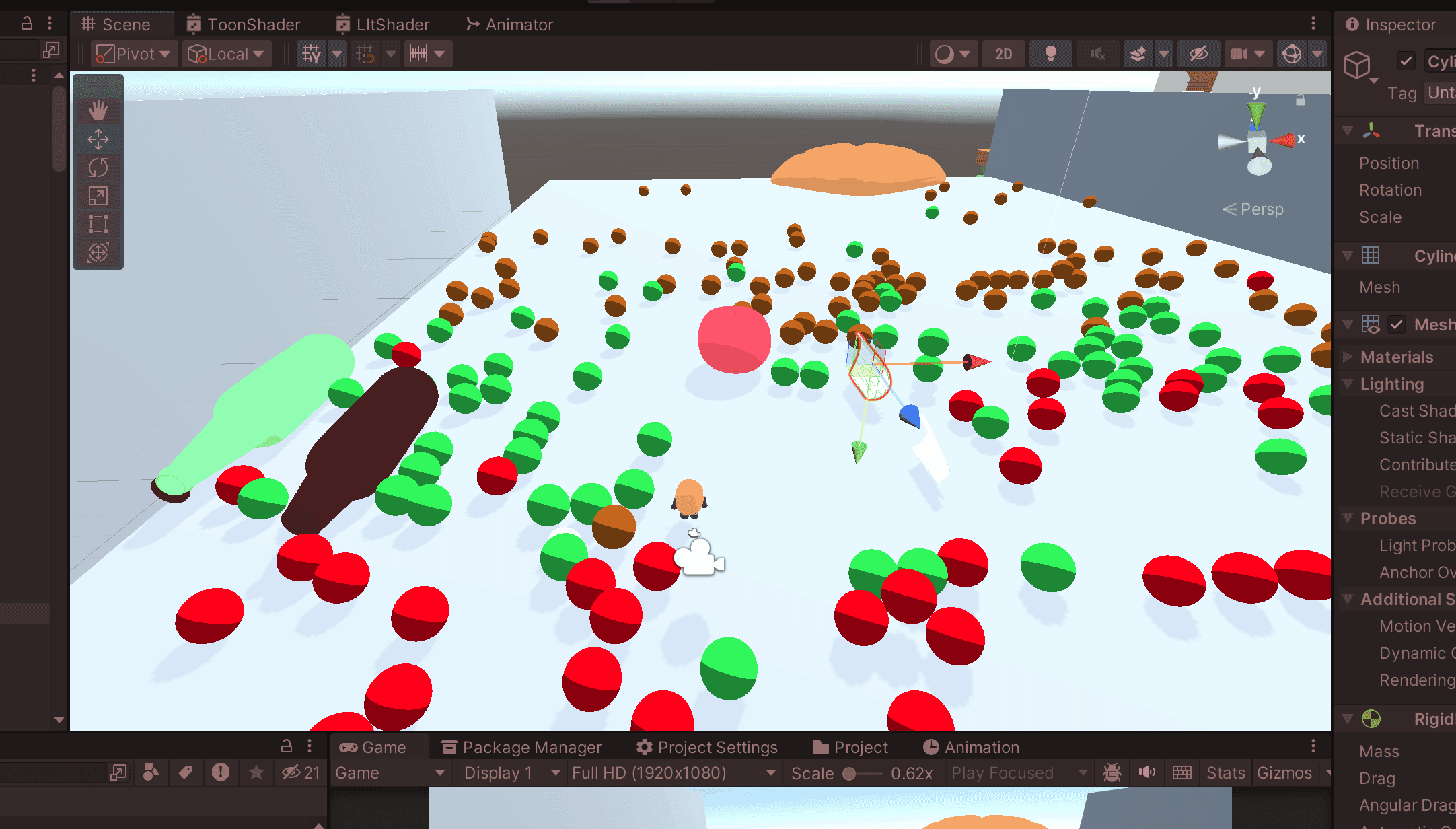Click the bug debug icon in Game toolbar
The image size is (1456, 829).
pyautogui.click(x=1112, y=772)
